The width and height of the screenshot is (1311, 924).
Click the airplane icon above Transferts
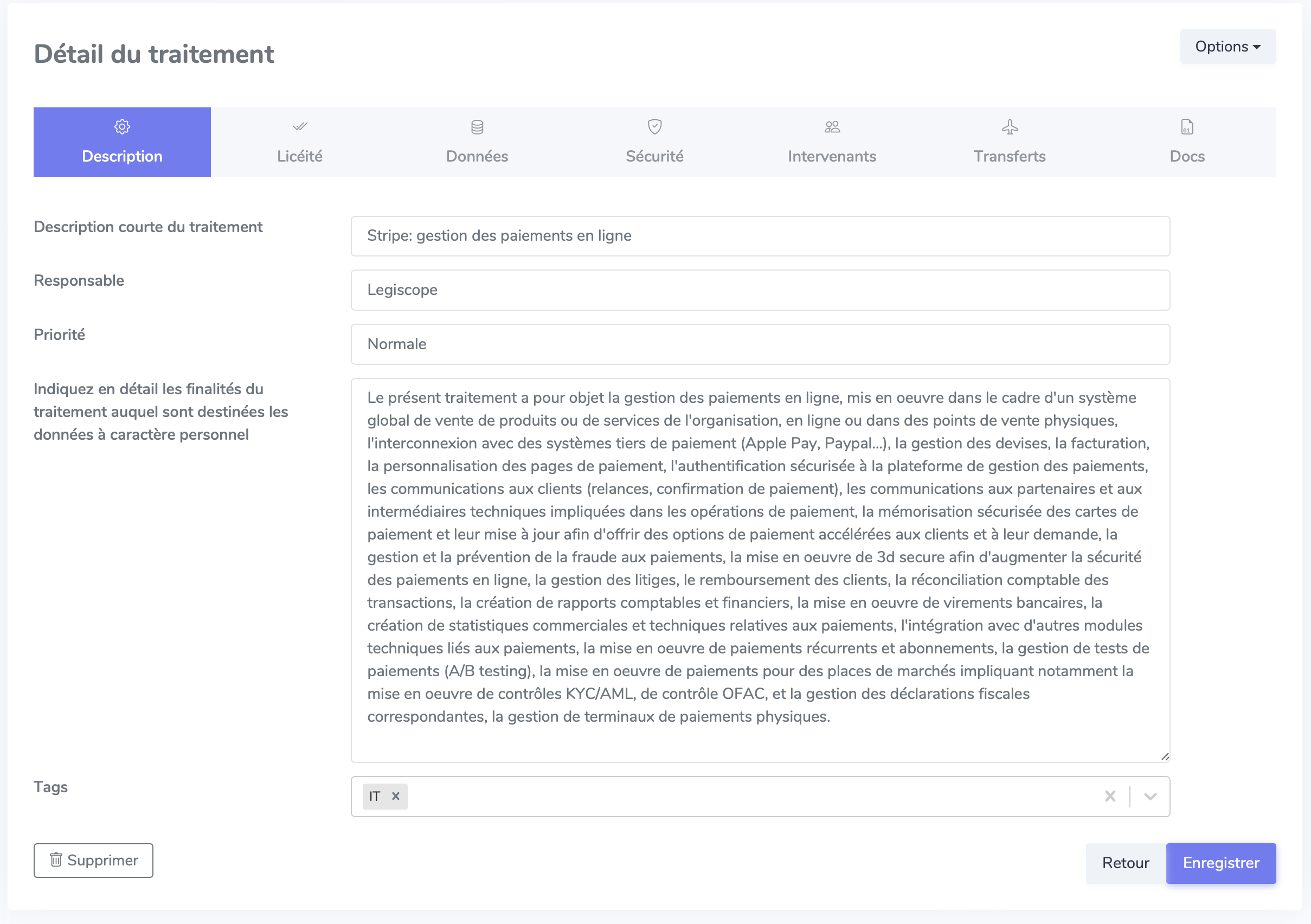point(1010,127)
